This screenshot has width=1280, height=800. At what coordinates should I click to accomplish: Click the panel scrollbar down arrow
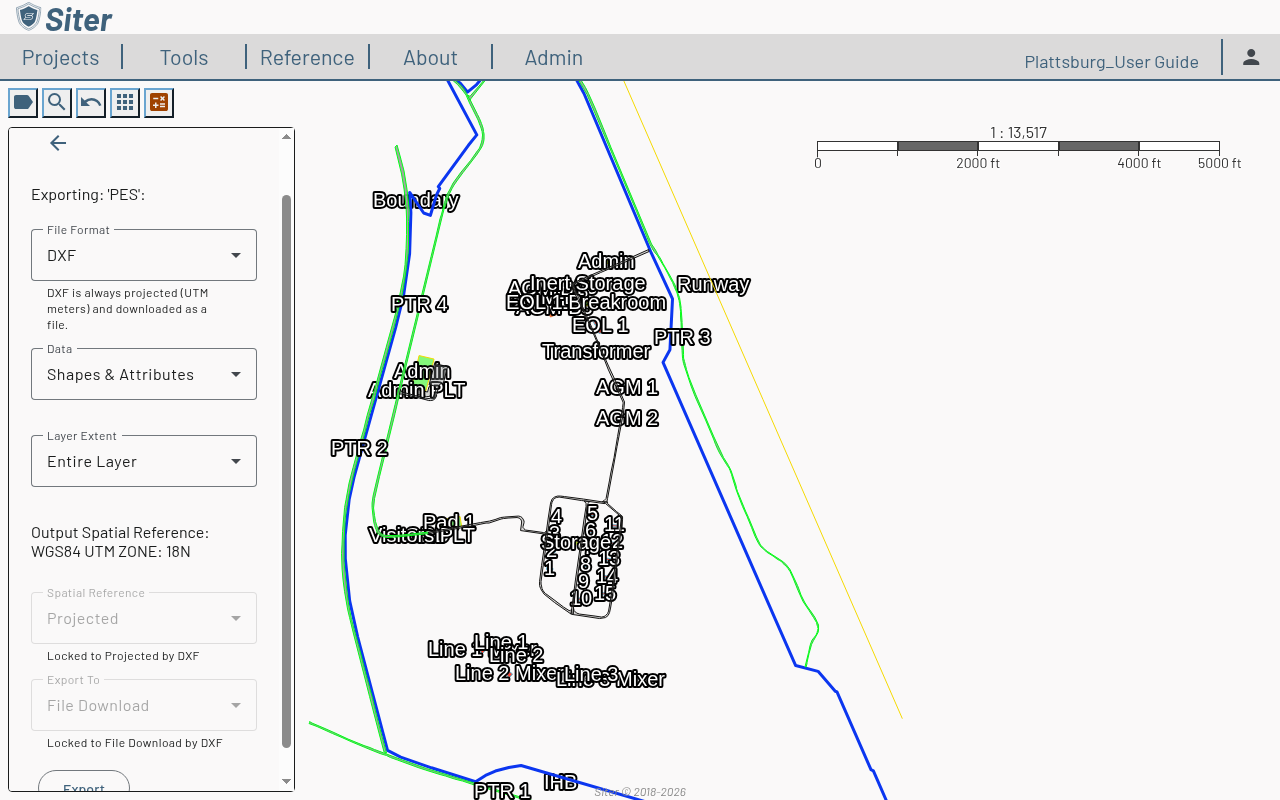pyautogui.click(x=287, y=781)
